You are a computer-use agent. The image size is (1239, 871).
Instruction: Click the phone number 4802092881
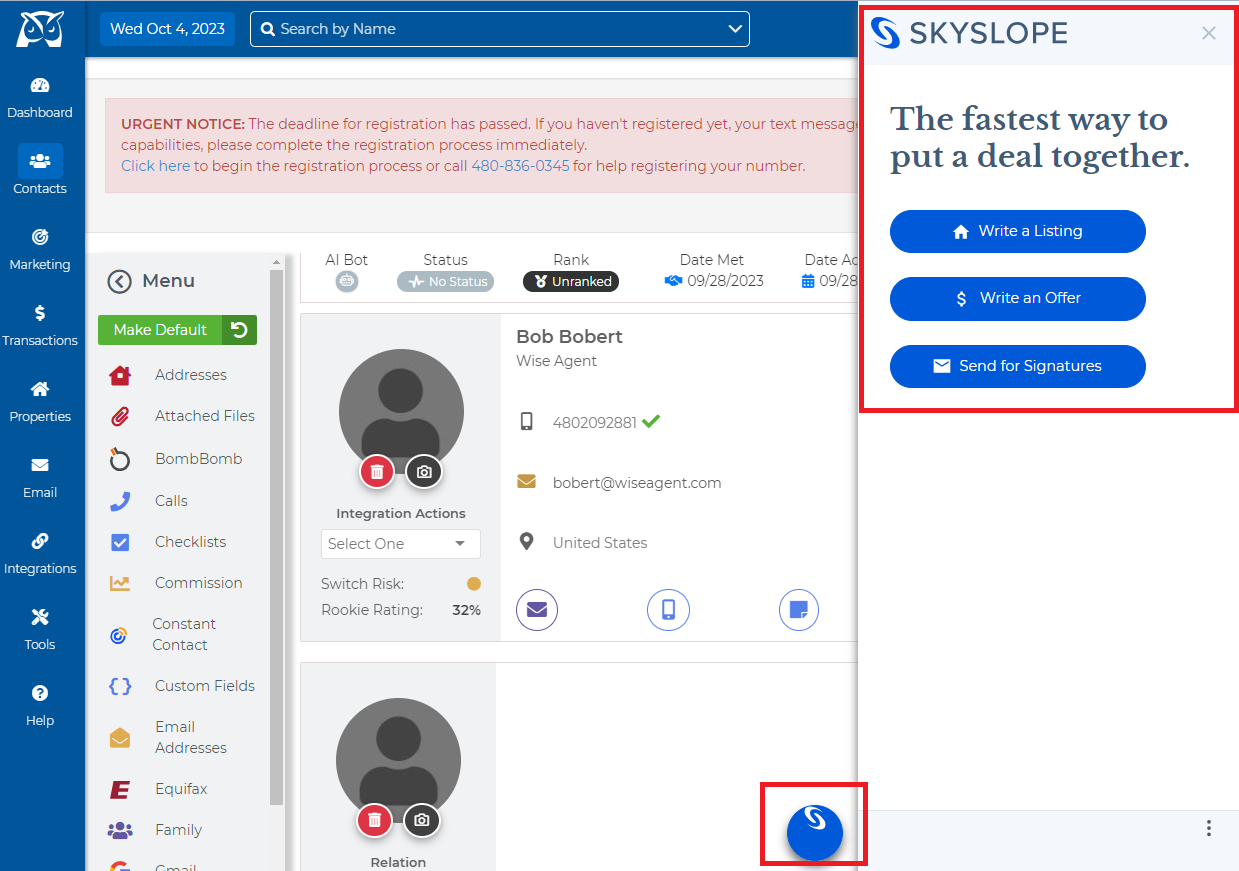(x=594, y=422)
